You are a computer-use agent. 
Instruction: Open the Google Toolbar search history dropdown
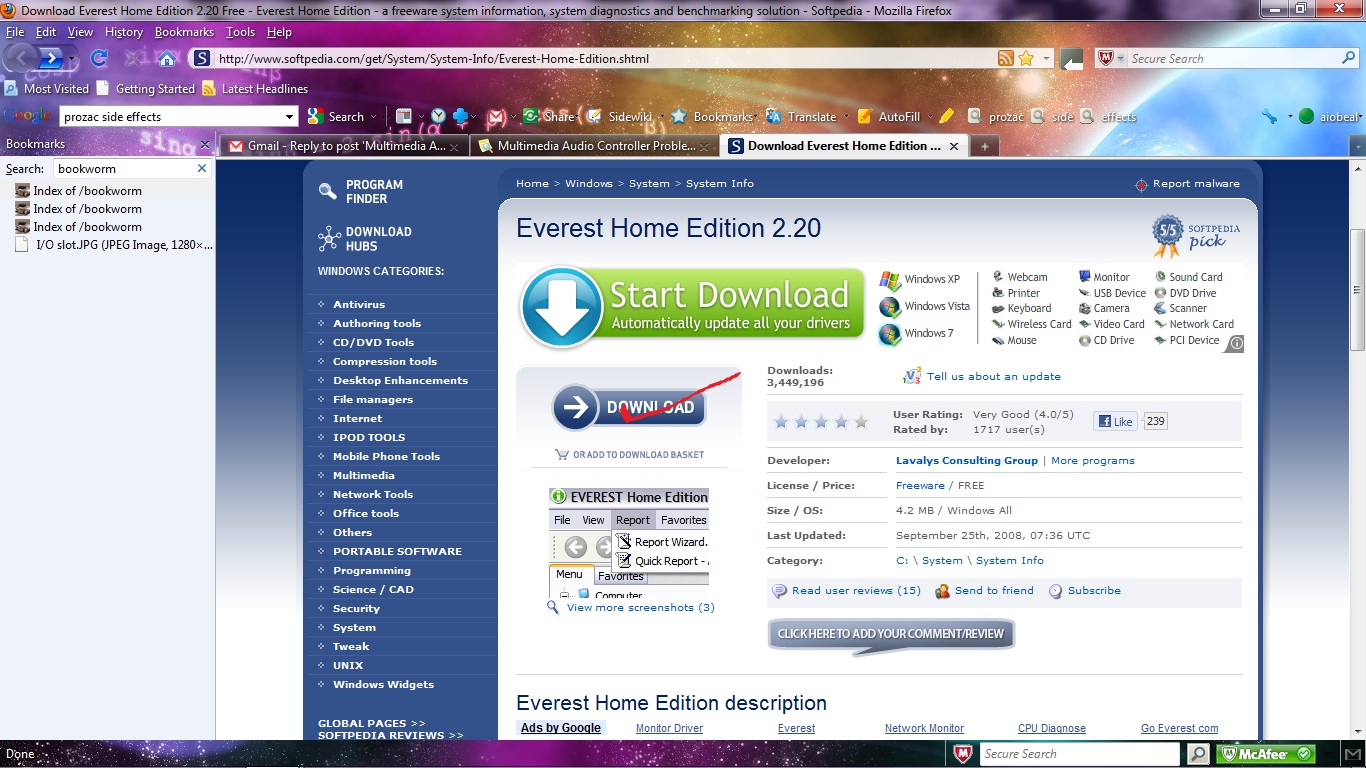point(290,117)
